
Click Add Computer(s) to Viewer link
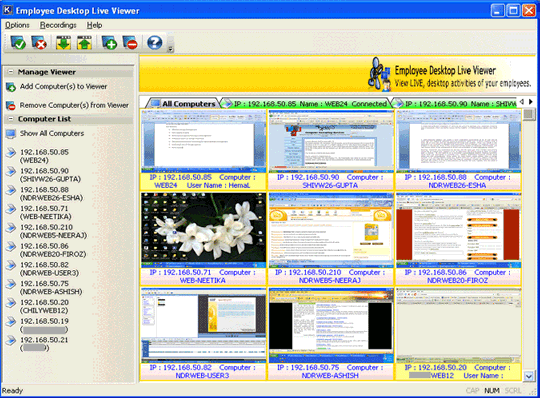63,86
